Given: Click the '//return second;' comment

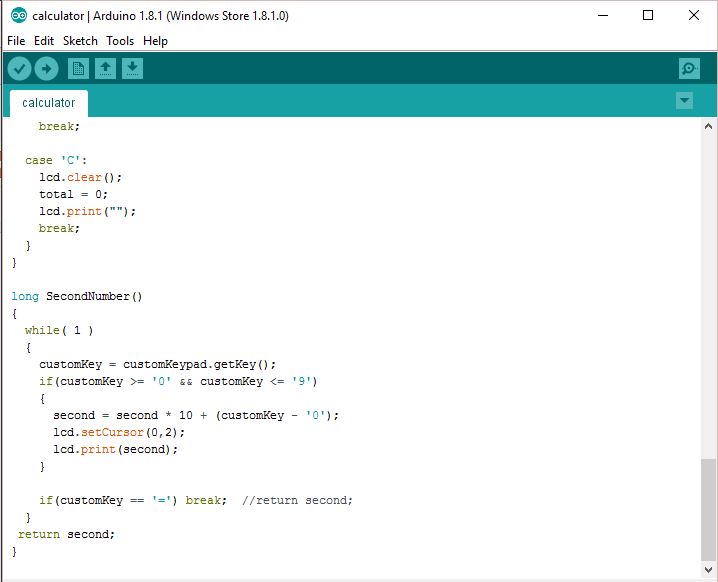Looking at the screenshot, I should tap(297, 500).
